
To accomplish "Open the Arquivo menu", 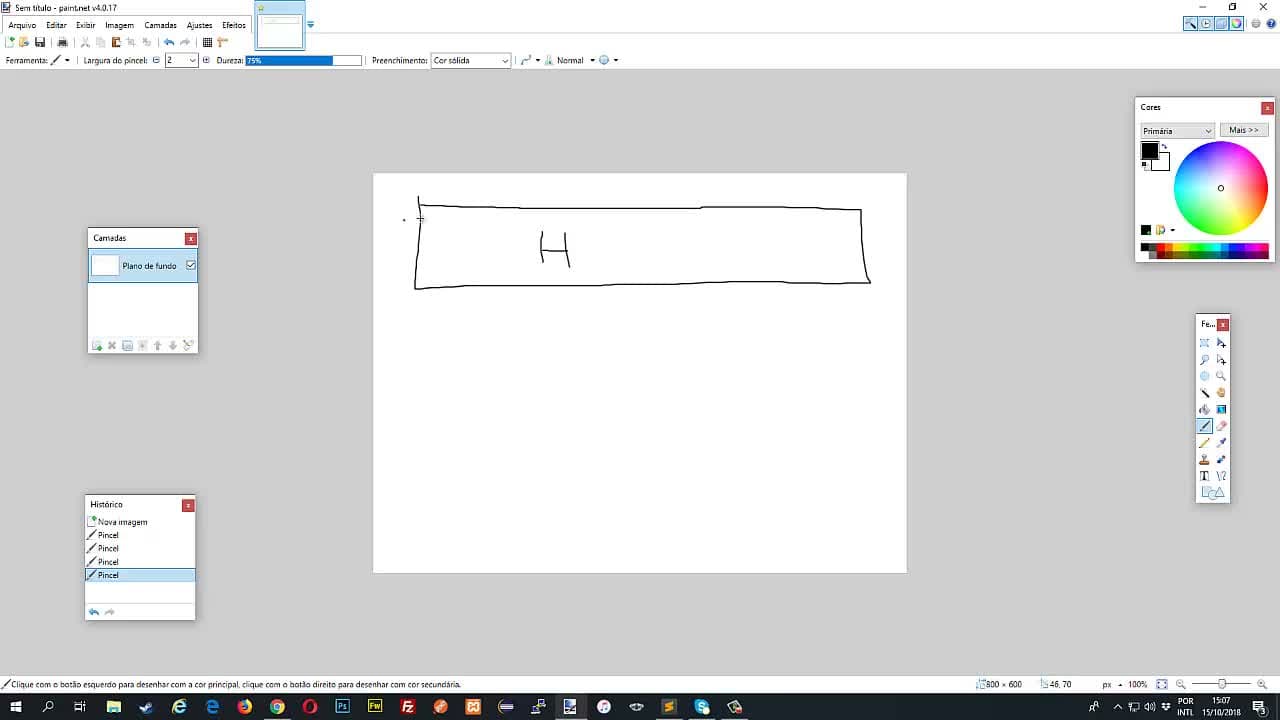I will tap(22, 25).
